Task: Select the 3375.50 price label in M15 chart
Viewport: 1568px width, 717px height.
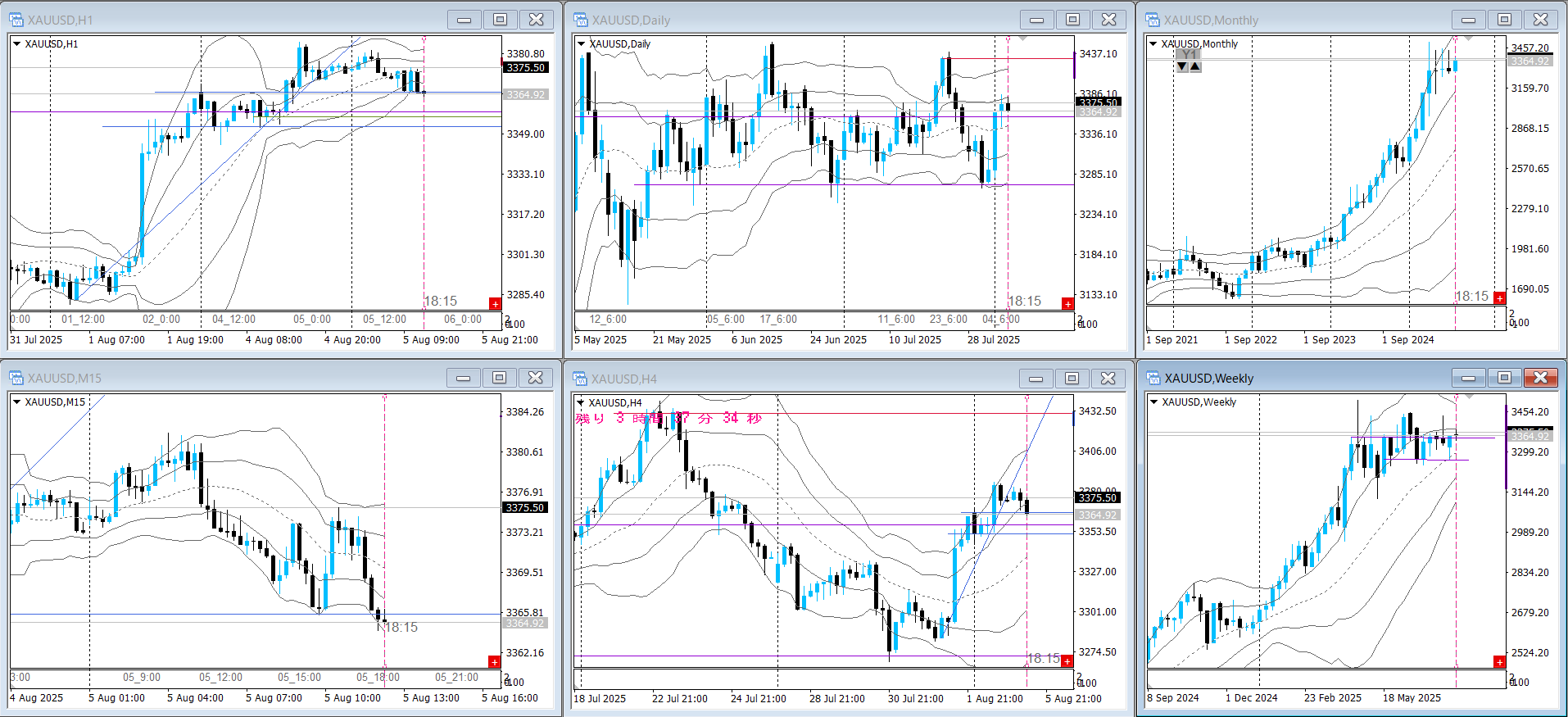Action: [x=525, y=508]
